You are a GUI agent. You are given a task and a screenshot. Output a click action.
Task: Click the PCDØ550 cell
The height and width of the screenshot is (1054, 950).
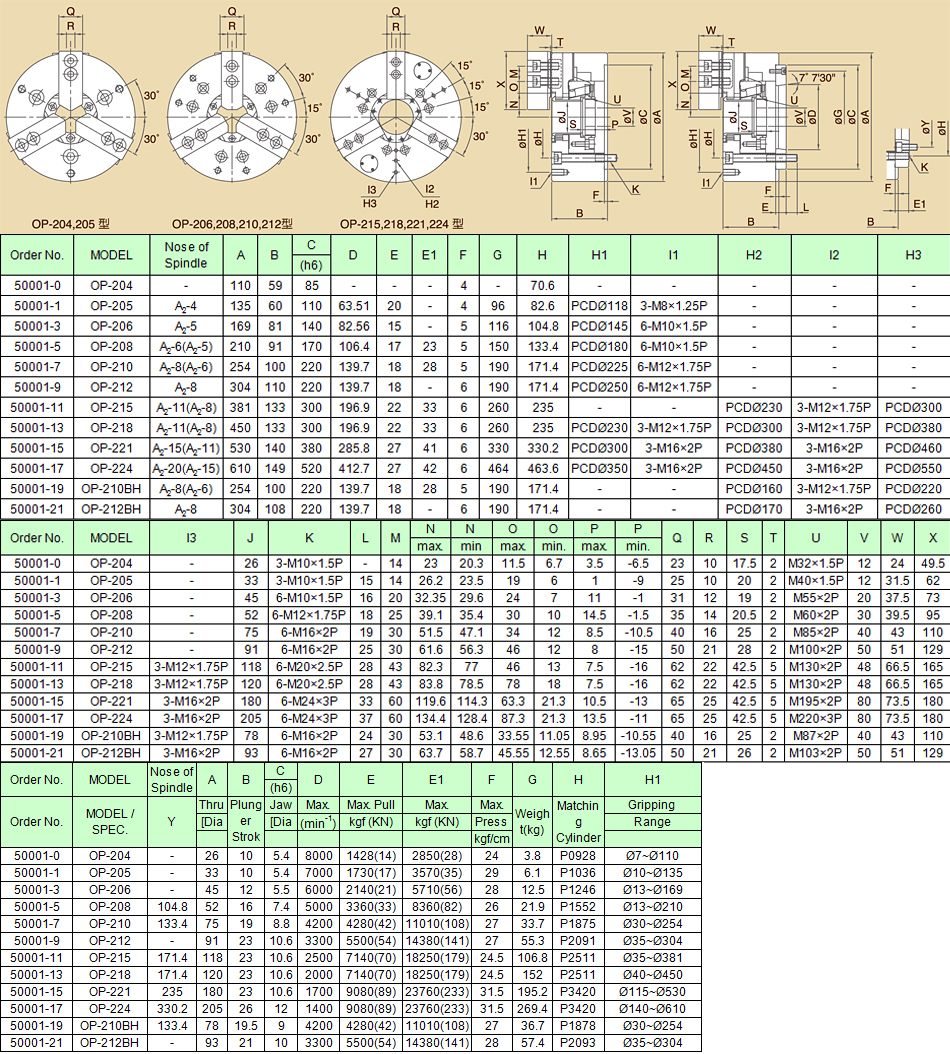tap(913, 469)
